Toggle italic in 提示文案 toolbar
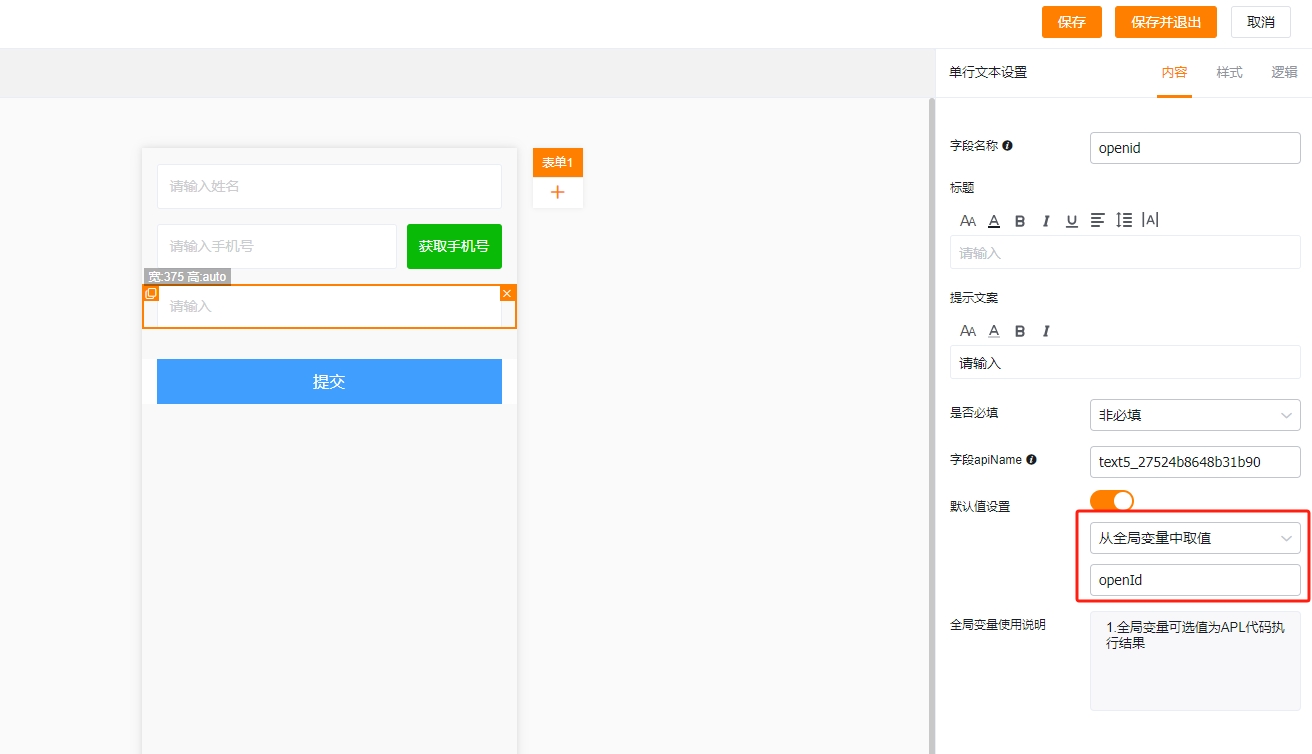Viewport: 1312px width, 754px height. (1046, 331)
